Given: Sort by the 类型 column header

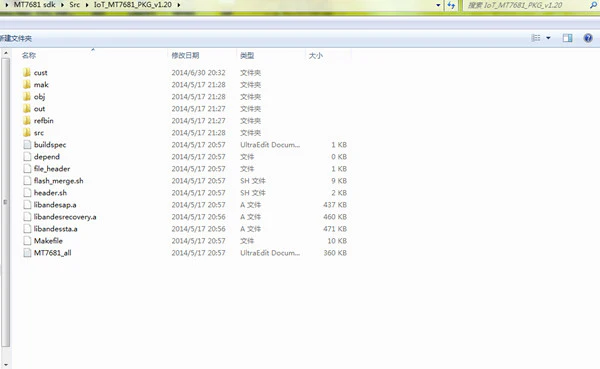Looking at the screenshot, I should tap(247, 56).
